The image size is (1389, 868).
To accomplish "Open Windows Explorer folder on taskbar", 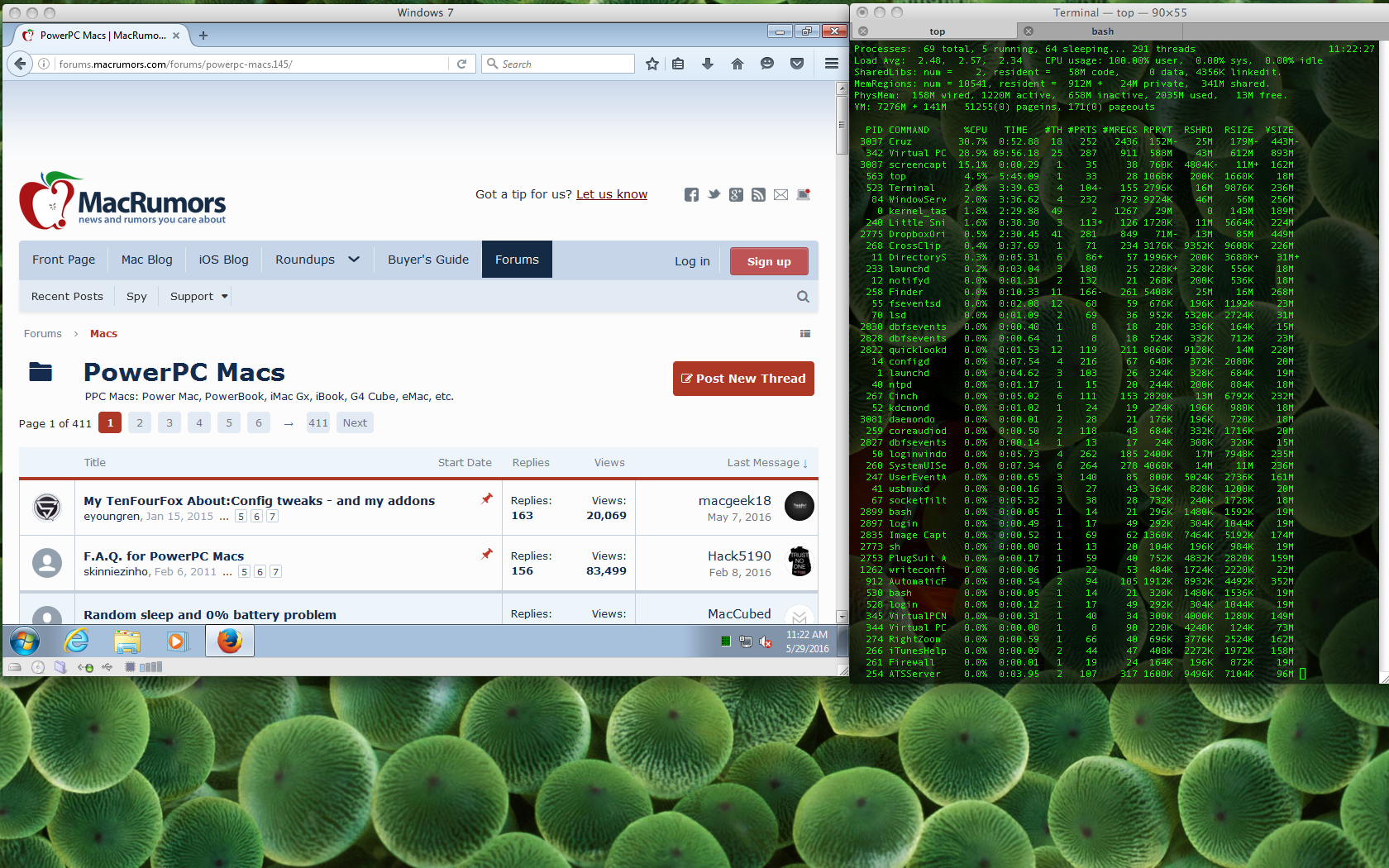I will point(127,641).
